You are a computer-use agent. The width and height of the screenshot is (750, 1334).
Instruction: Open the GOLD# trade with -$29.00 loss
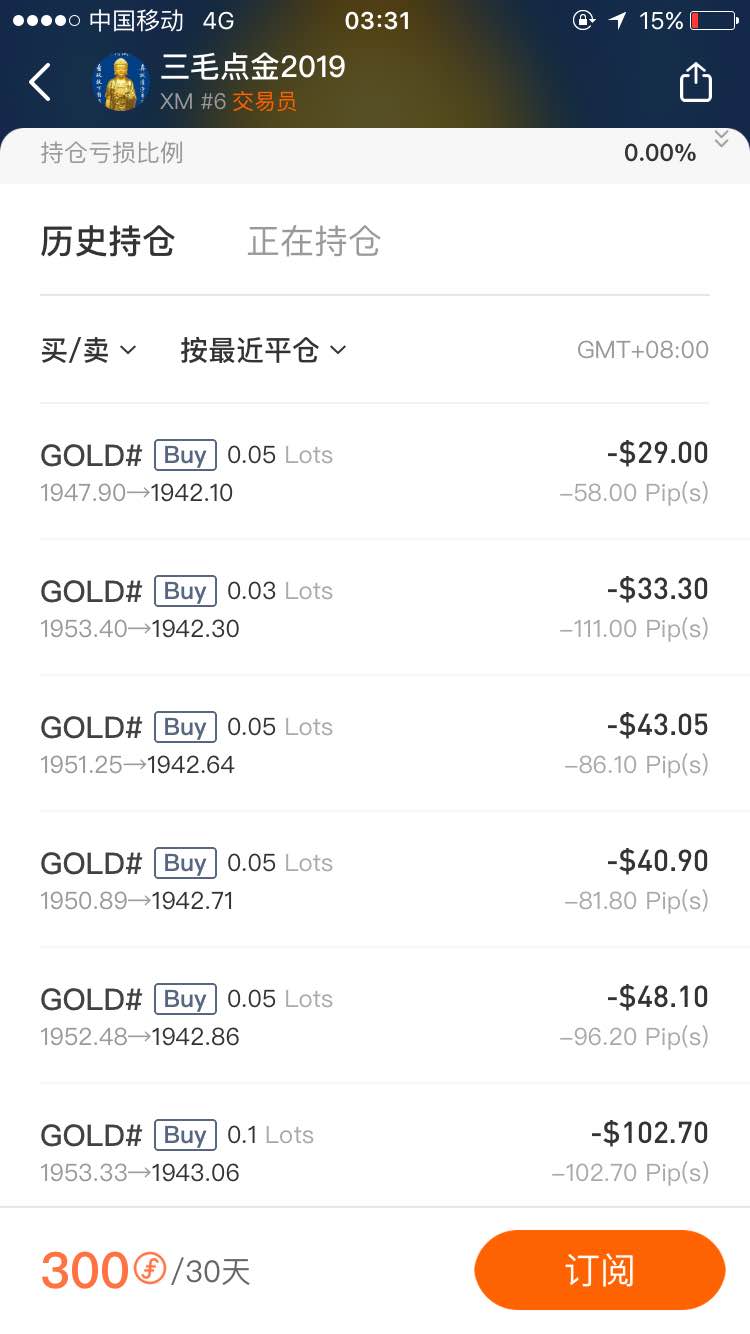tap(375, 471)
